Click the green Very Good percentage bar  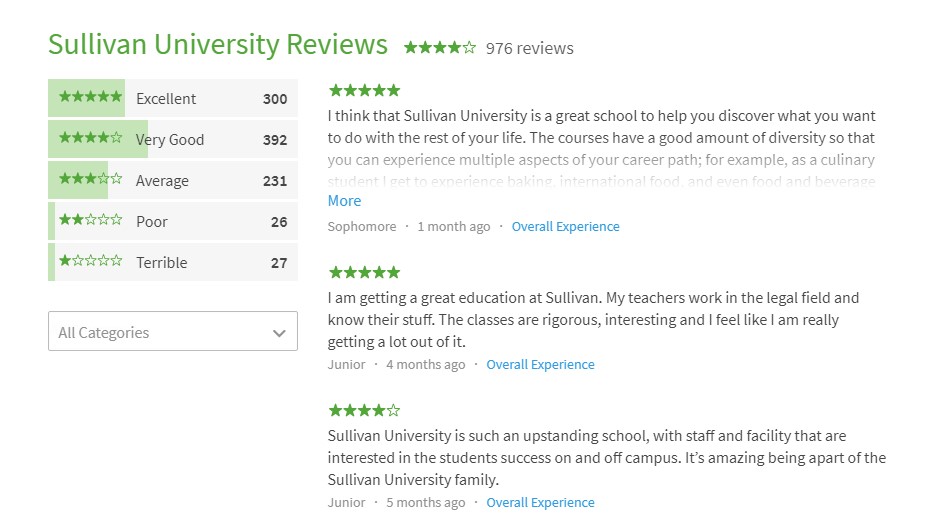coord(98,139)
